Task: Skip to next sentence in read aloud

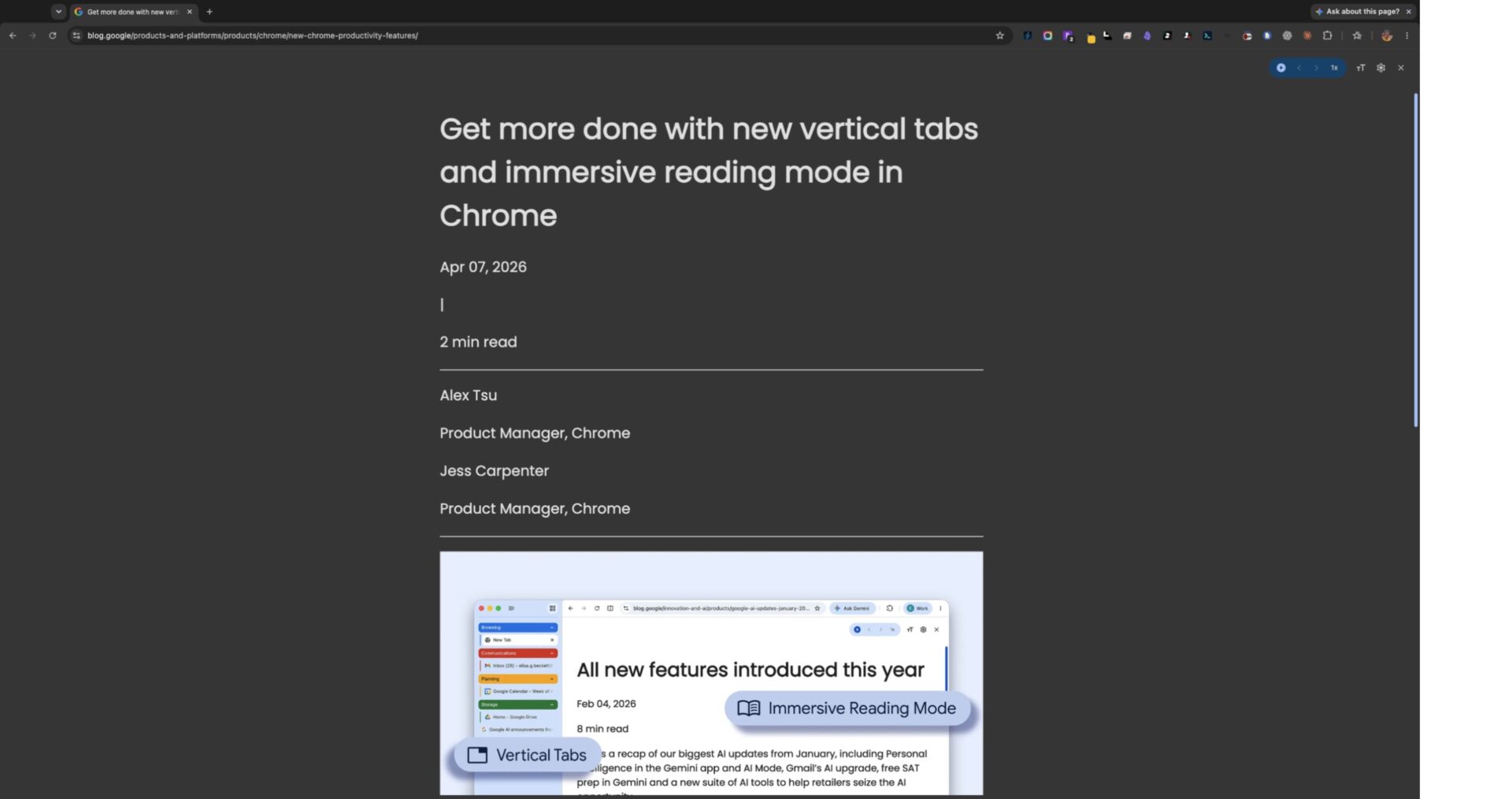Action: pyautogui.click(x=1316, y=68)
